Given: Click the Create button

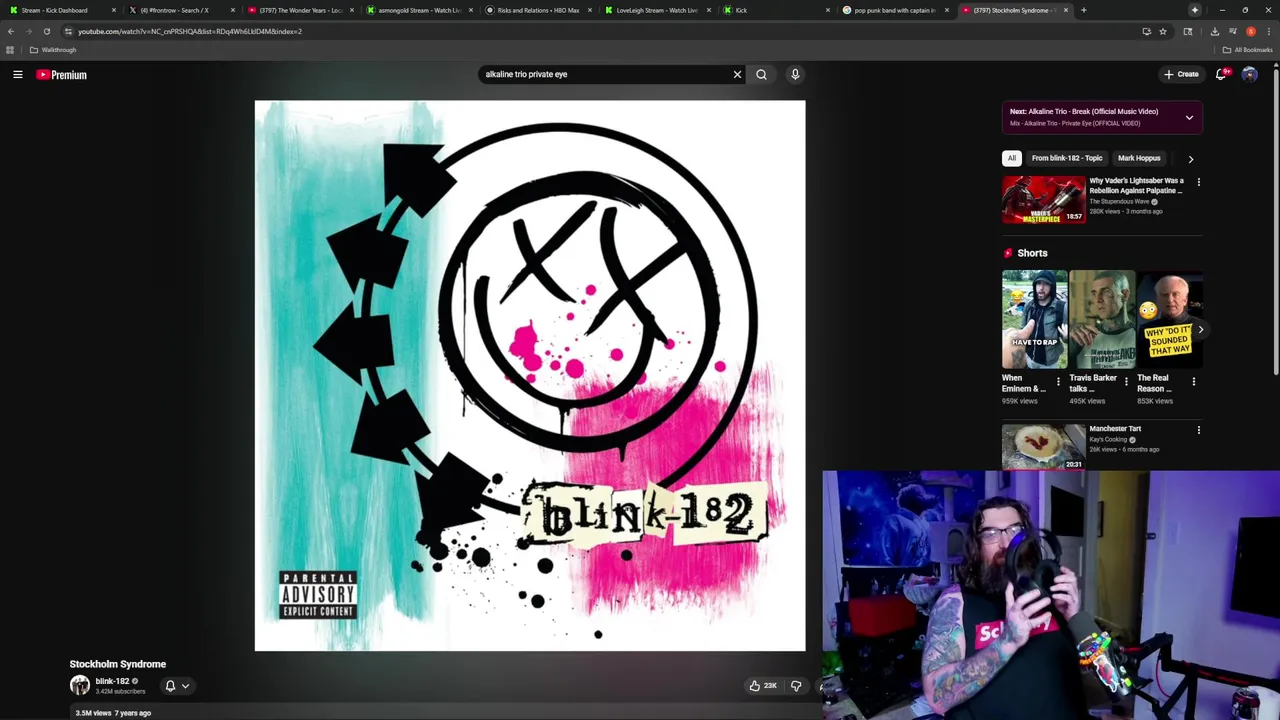Looking at the screenshot, I should tap(1181, 74).
